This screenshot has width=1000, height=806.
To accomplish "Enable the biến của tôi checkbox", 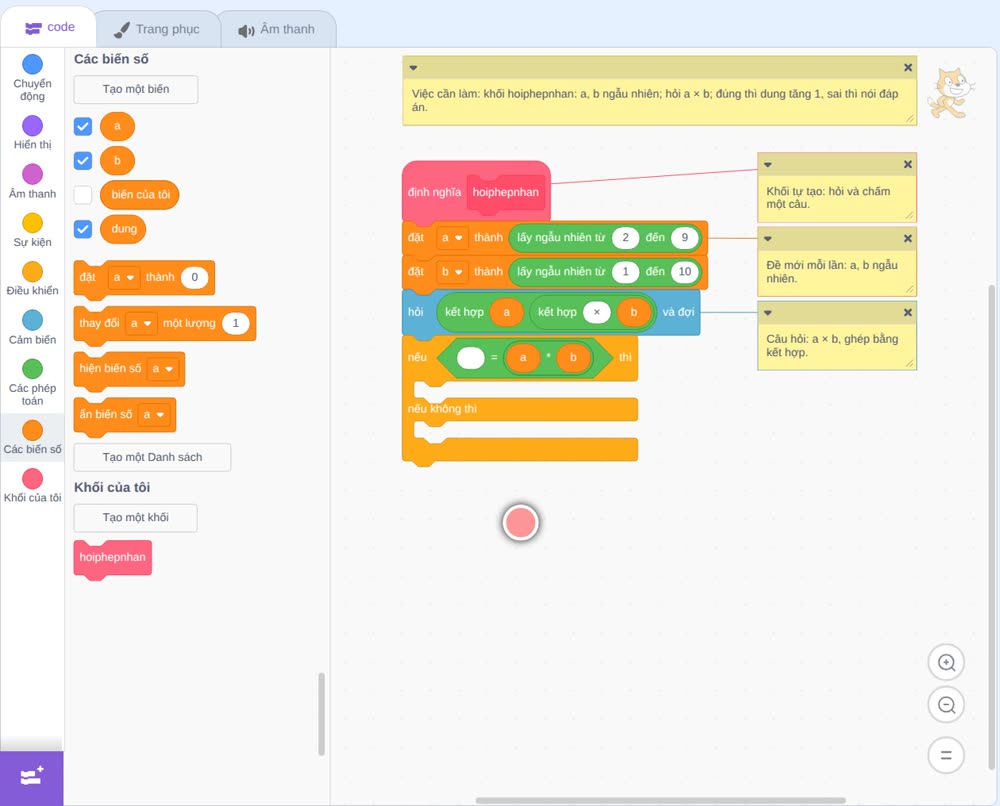I will click(83, 194).
